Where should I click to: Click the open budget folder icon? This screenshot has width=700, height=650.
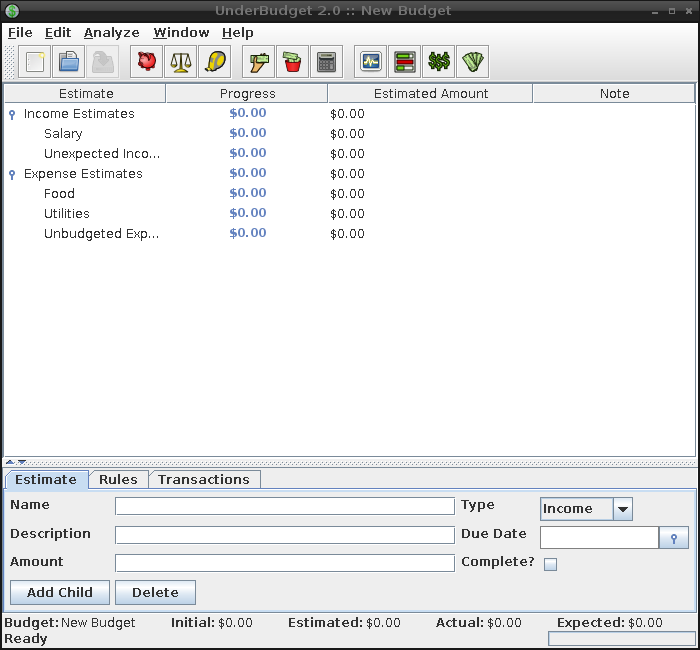pos(68,62)
